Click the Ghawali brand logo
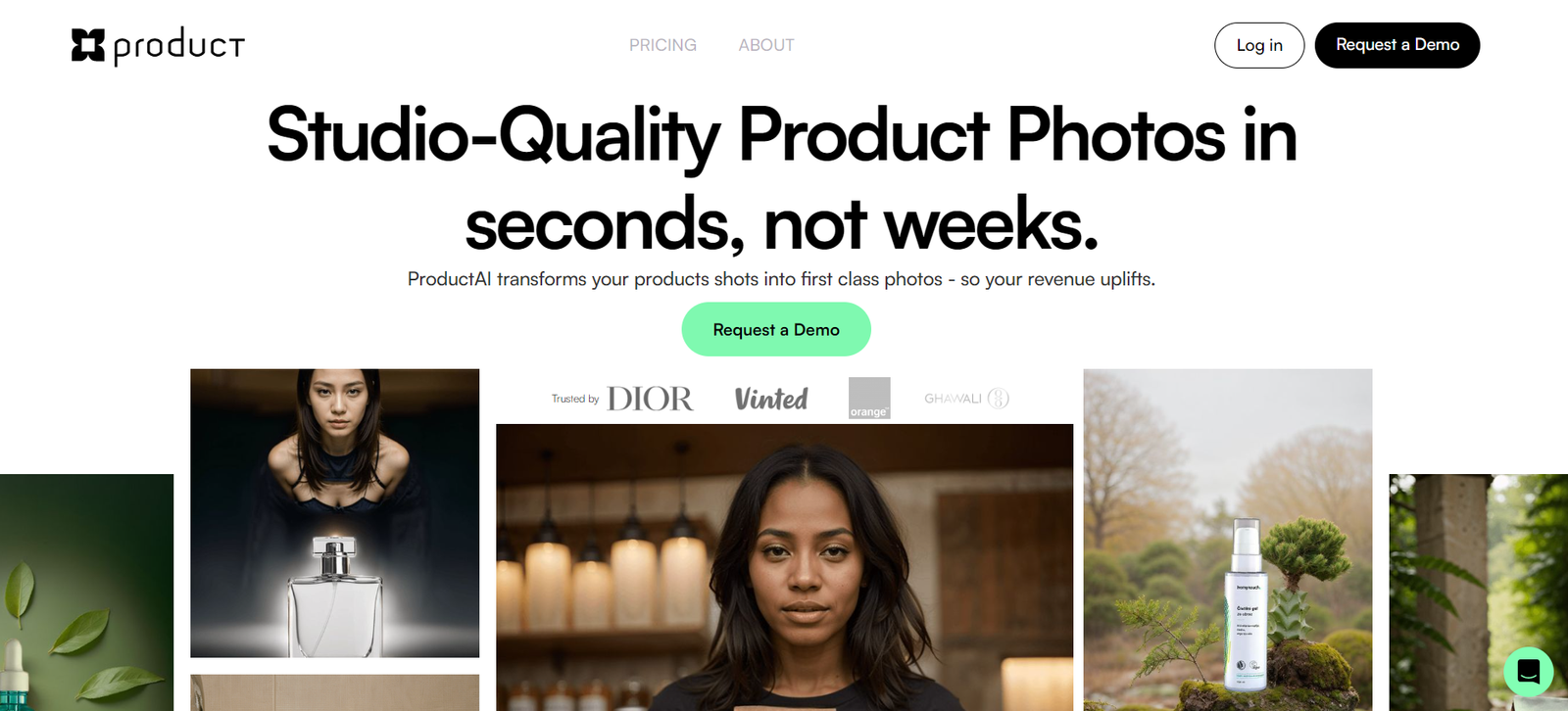Viewport: 1568px width, 711px height. [966, 399]
